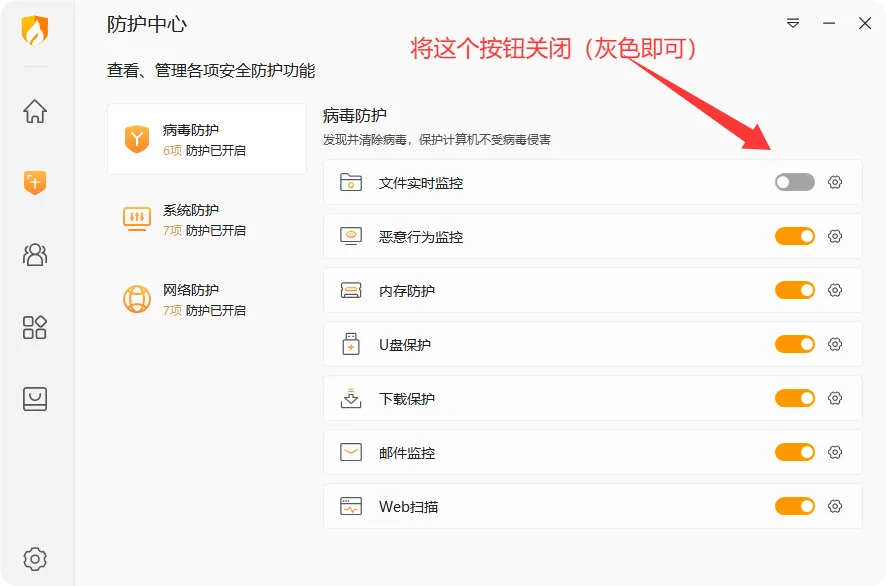This screenshot has height=586, width=886.
Task: Click the house icon in the sidebar
Action: (x=35, y=112)
